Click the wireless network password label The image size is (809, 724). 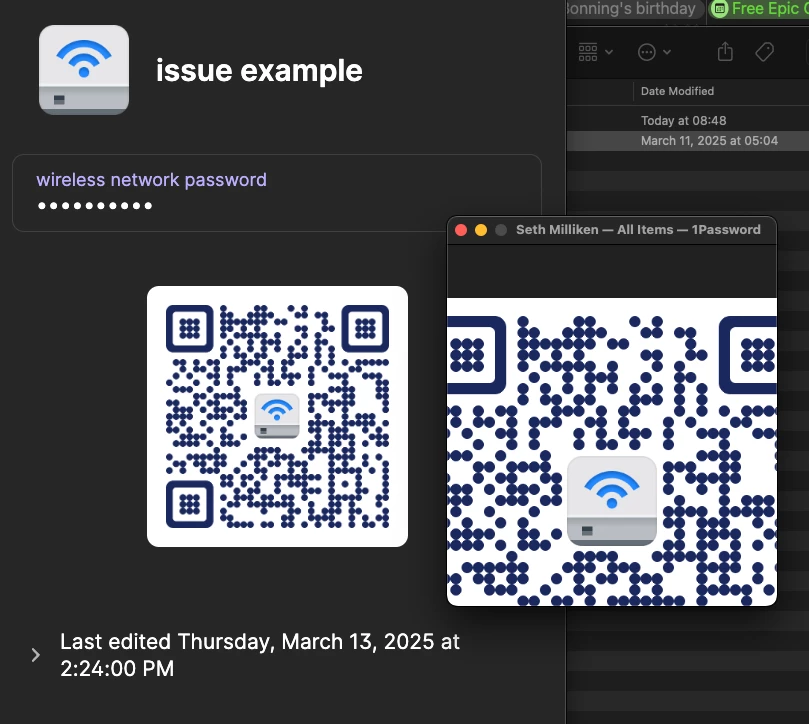(x=151, y=180)
